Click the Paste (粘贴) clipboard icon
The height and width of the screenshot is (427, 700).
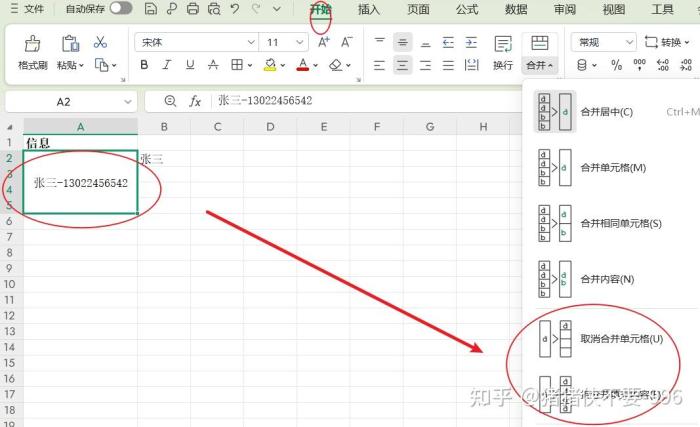70,43
